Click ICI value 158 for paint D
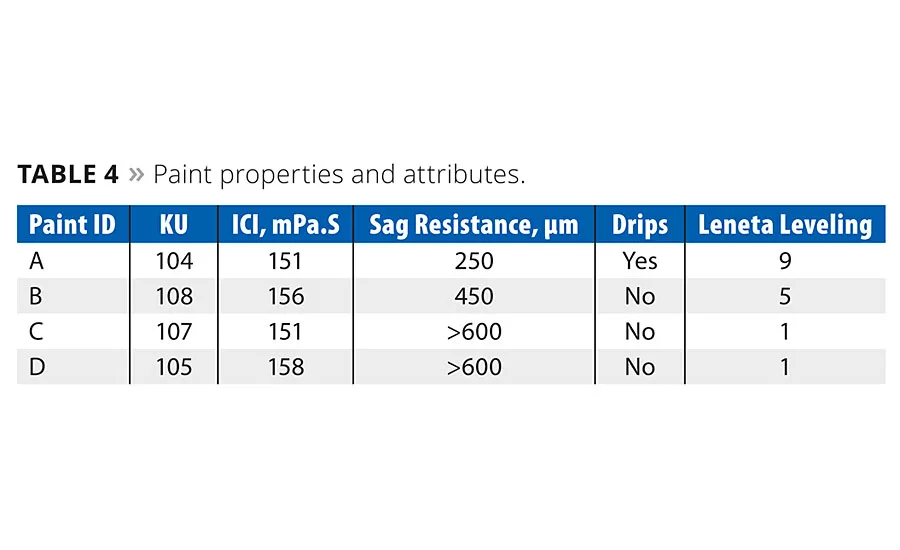900x550 pixels. tap(285, 367)
